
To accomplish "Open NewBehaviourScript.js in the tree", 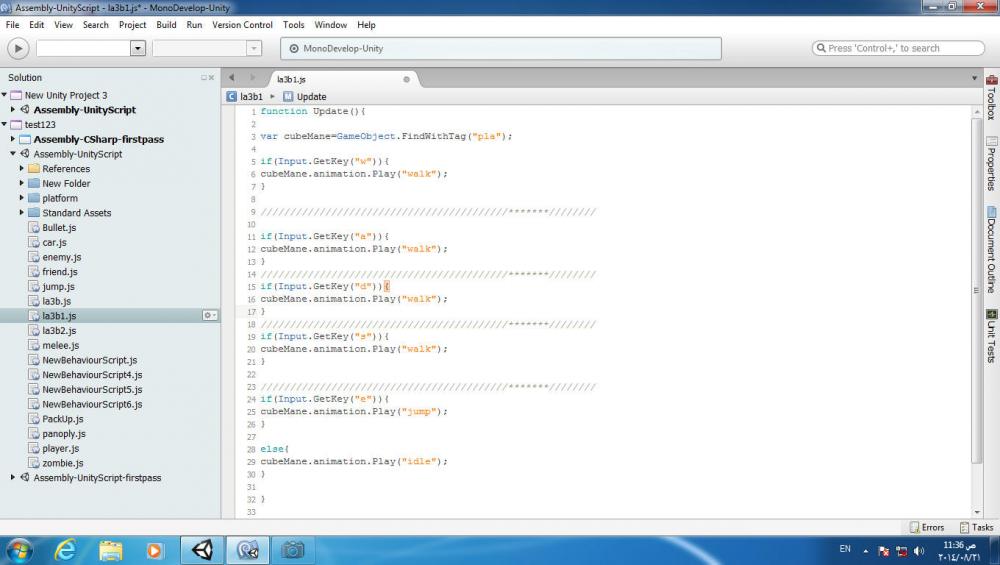I will click(89, 360).
